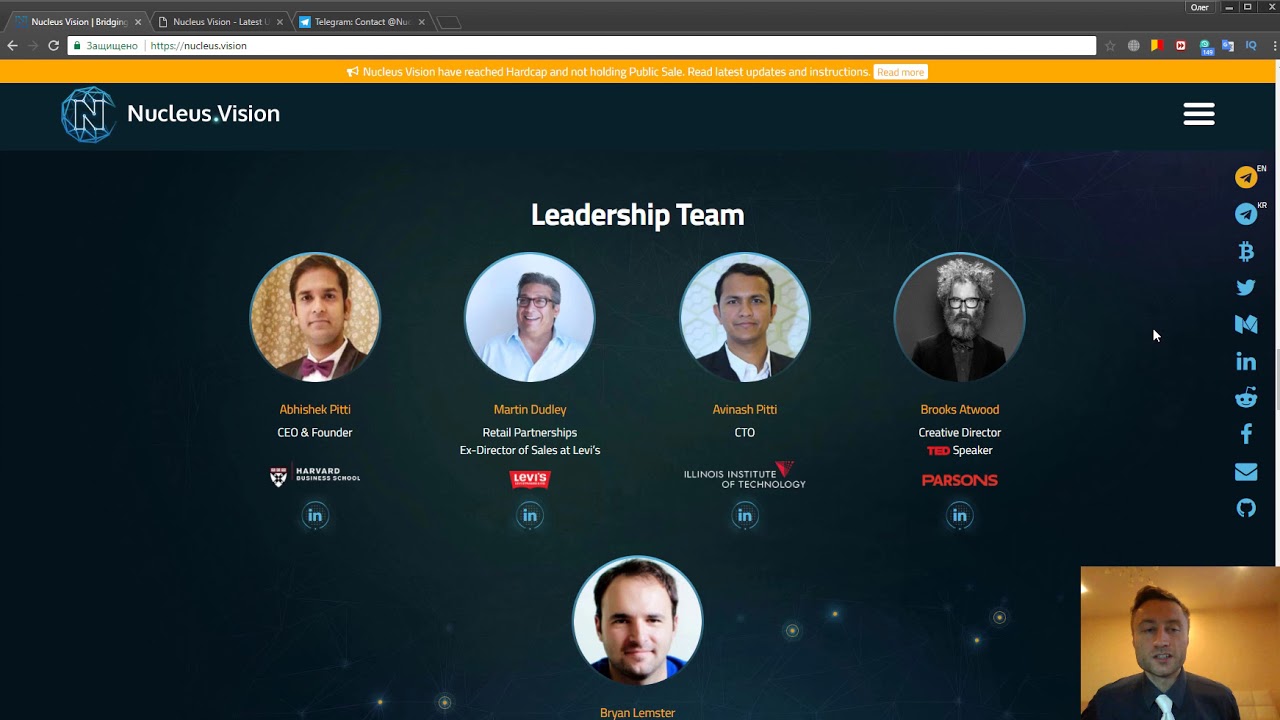Click Martin Dudley's profile photo
Screen dimensions: 1280x720
[530, 317]
